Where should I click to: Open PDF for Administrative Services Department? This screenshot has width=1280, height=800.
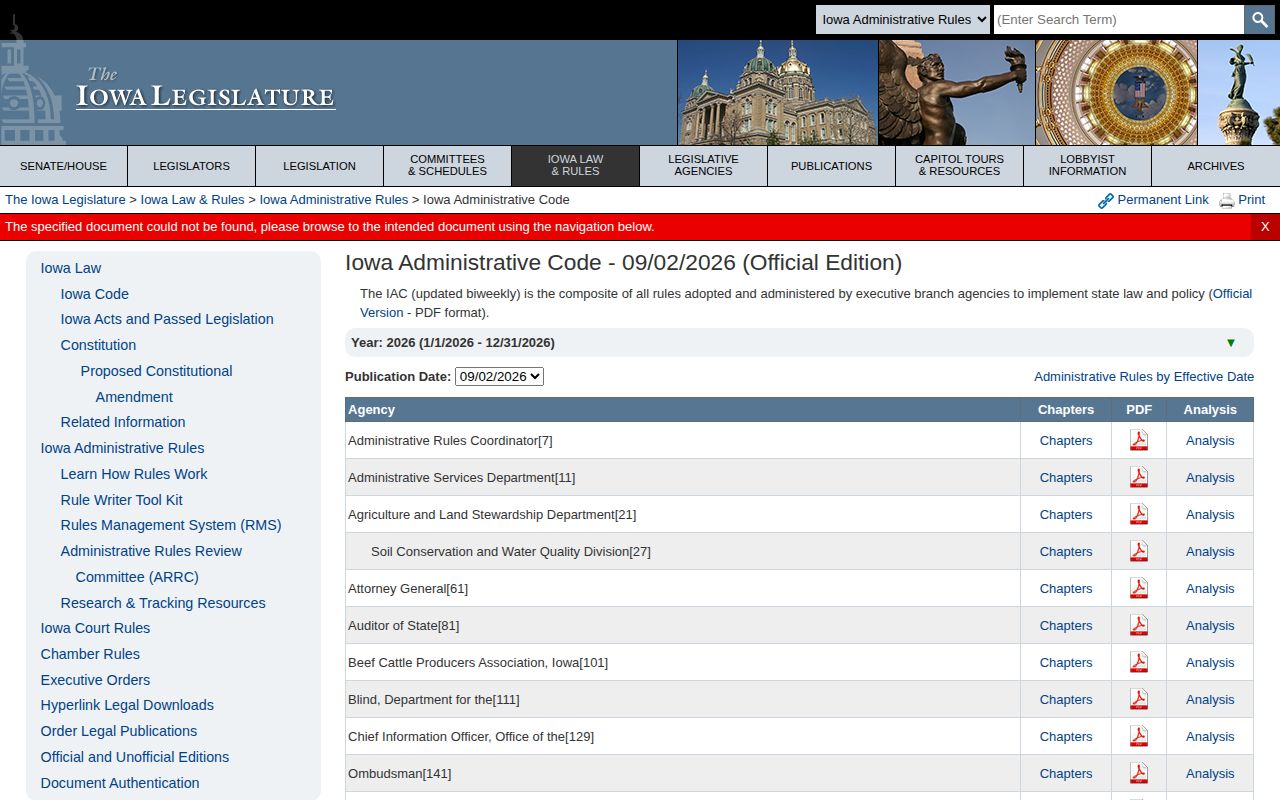click(1139, 478)
